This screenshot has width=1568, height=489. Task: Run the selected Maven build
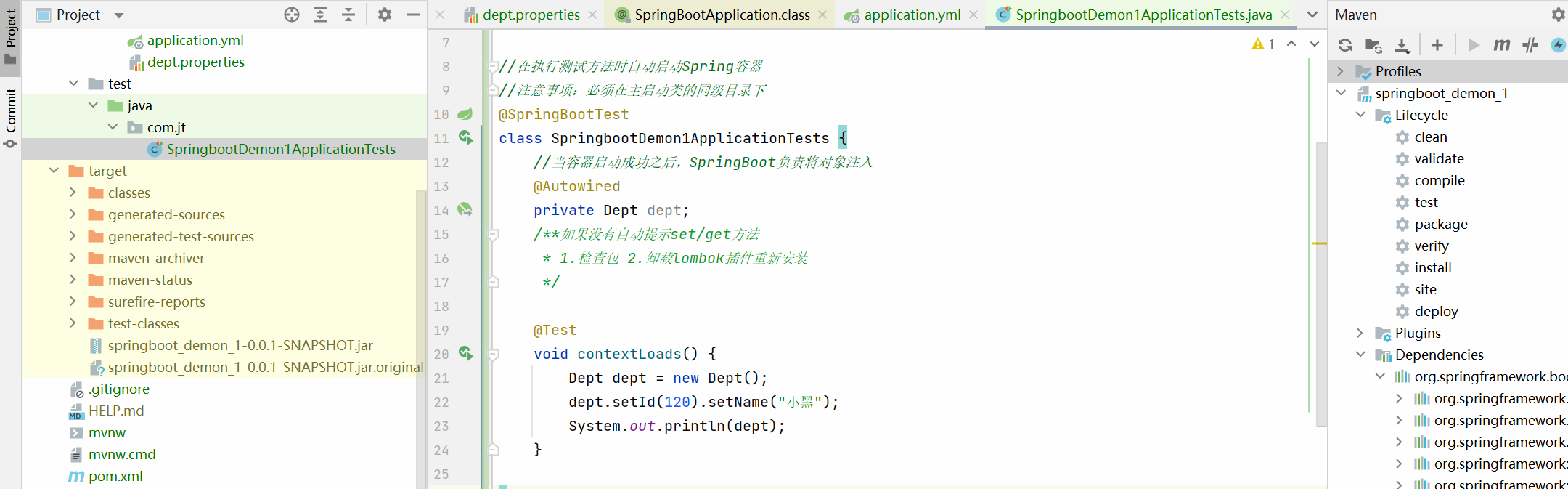[x=1474, y=45]
